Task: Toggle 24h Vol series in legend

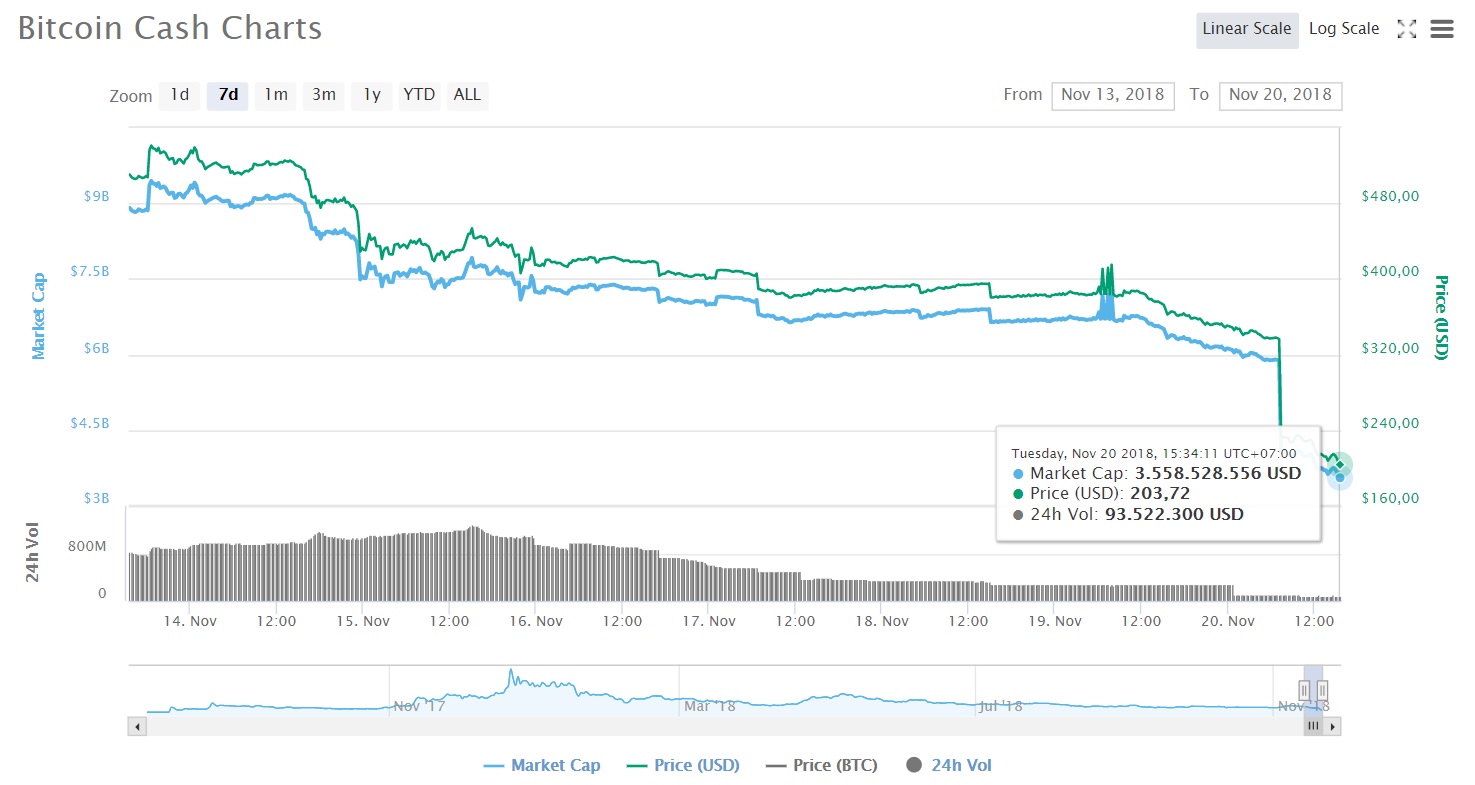Action: (949, 765)
